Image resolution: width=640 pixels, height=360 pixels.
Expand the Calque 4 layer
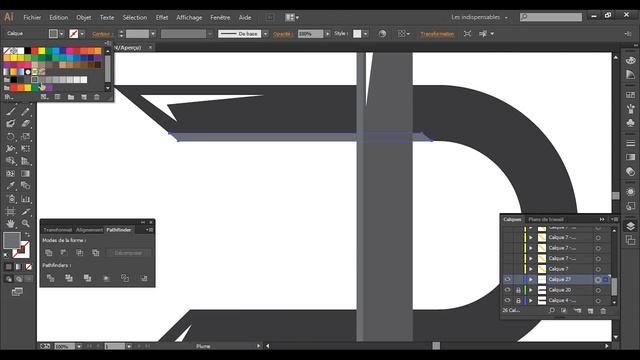pos(531,300)
